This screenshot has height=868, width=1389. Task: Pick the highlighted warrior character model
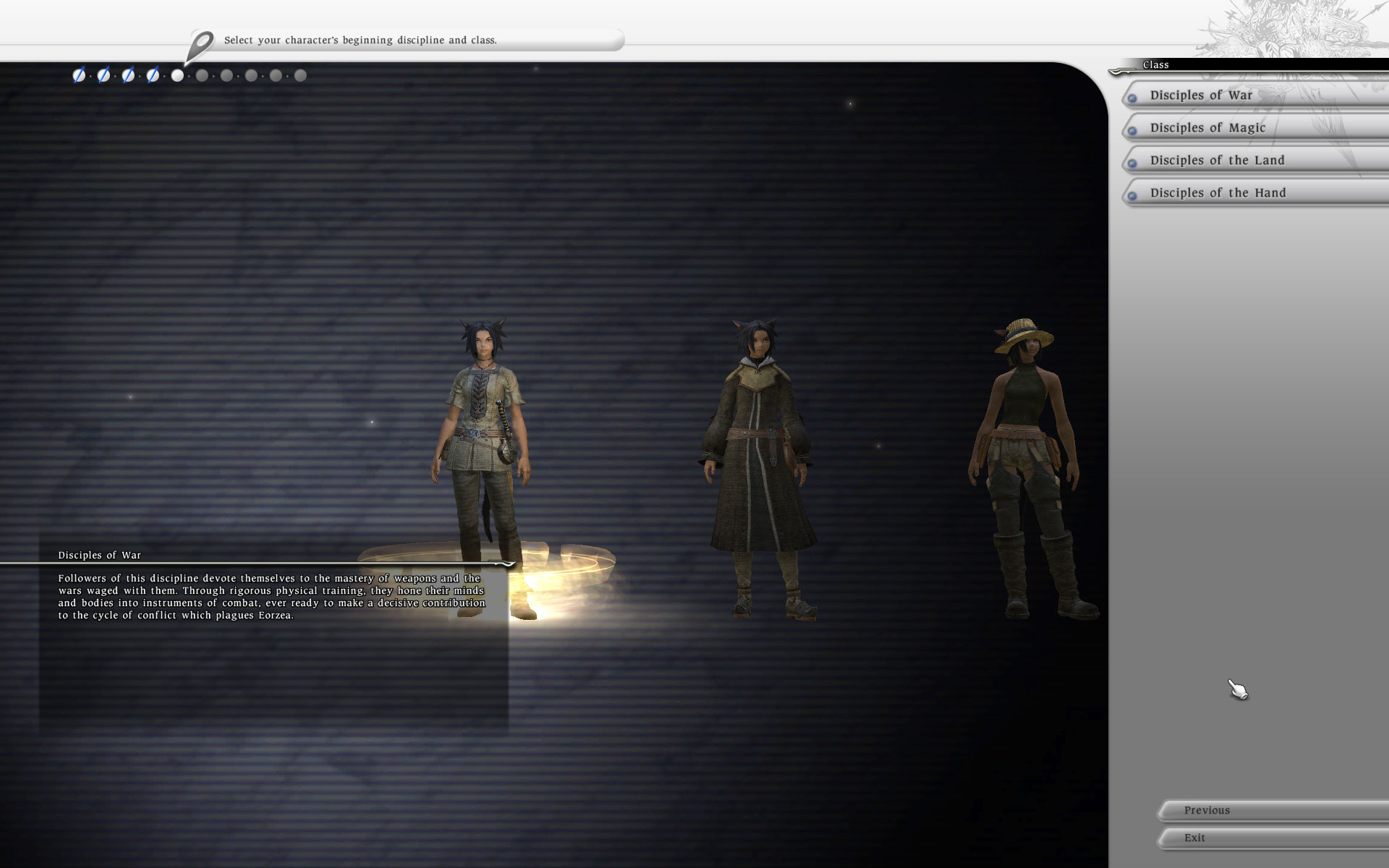click(x=484, y=469)
